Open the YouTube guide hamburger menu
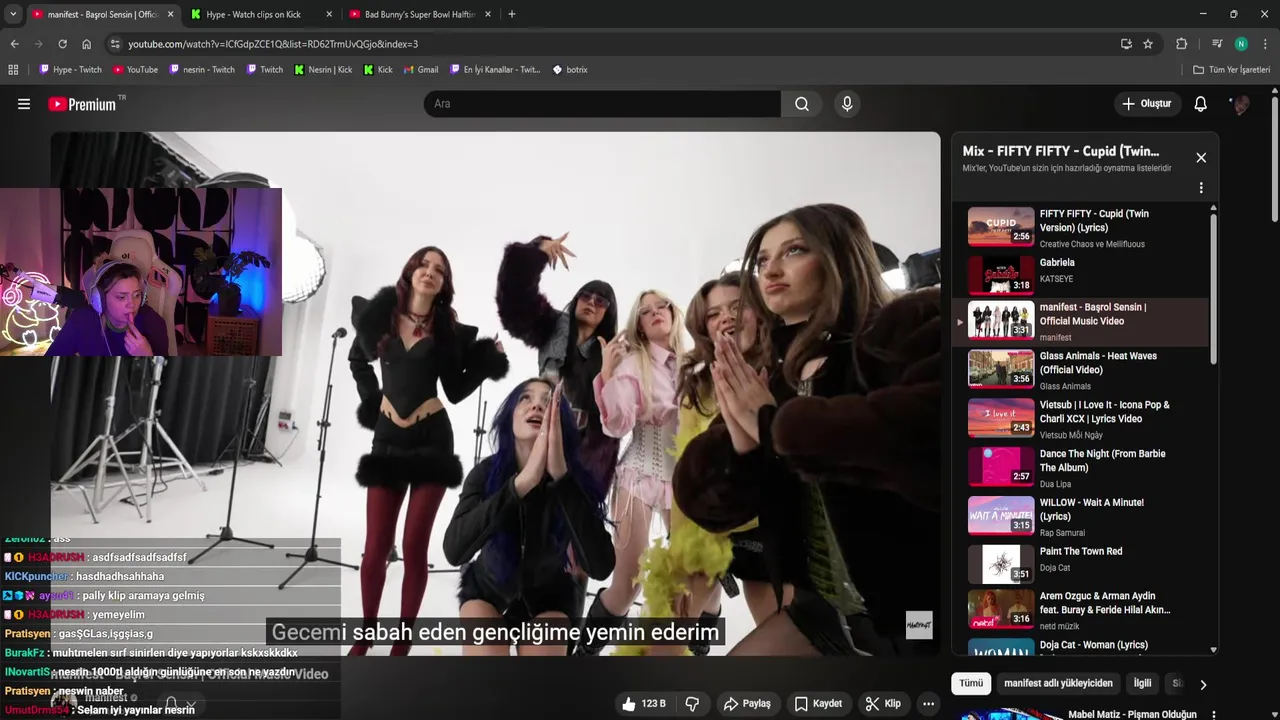The image size is (1280, 720). 24,104
